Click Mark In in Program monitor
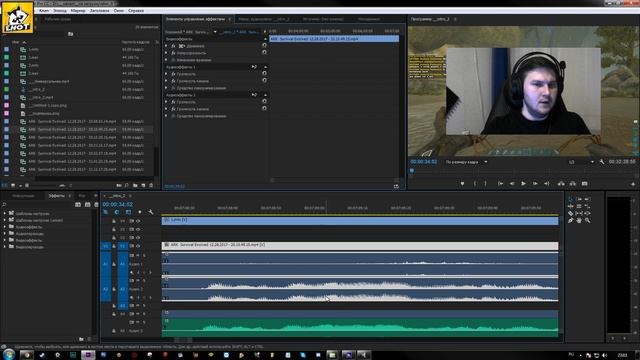640x360 pixels. 475,184
